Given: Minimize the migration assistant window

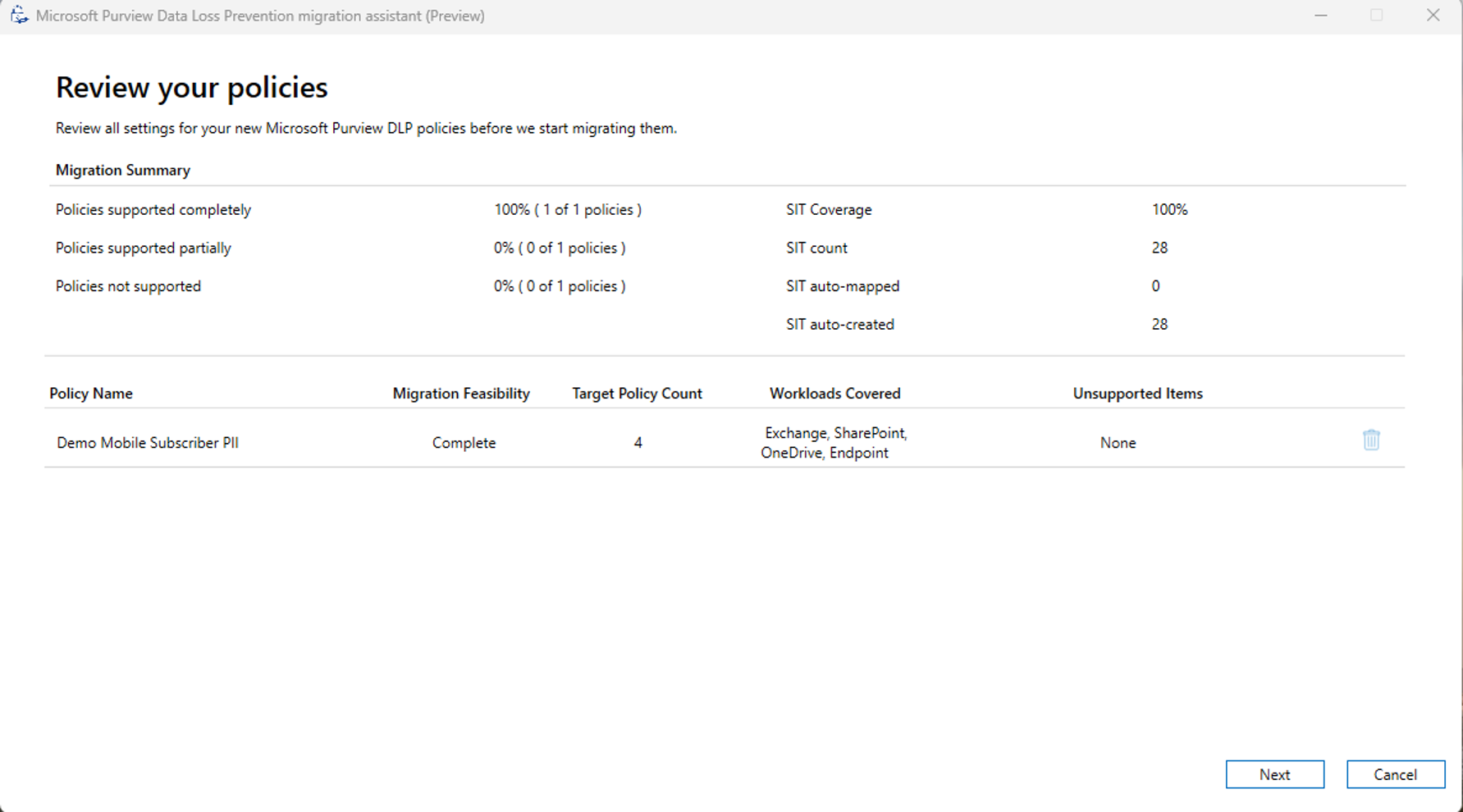Looking at the screenshot, I should [1321, 15].
